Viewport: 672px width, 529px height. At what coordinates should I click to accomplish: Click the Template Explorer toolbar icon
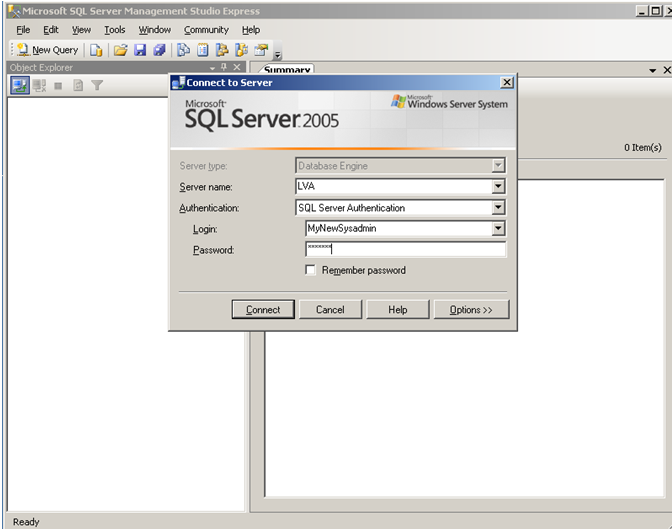pos(241,50)
